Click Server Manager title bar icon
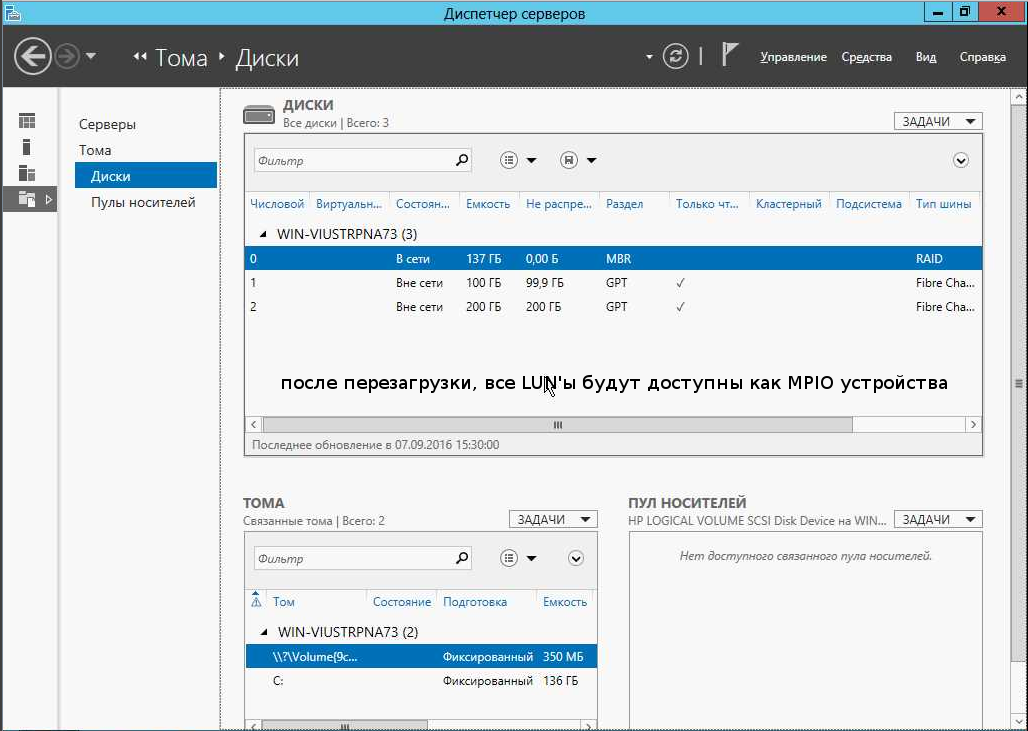The height and width of the screenshot is (731, 1028). [x=12, y=12]
